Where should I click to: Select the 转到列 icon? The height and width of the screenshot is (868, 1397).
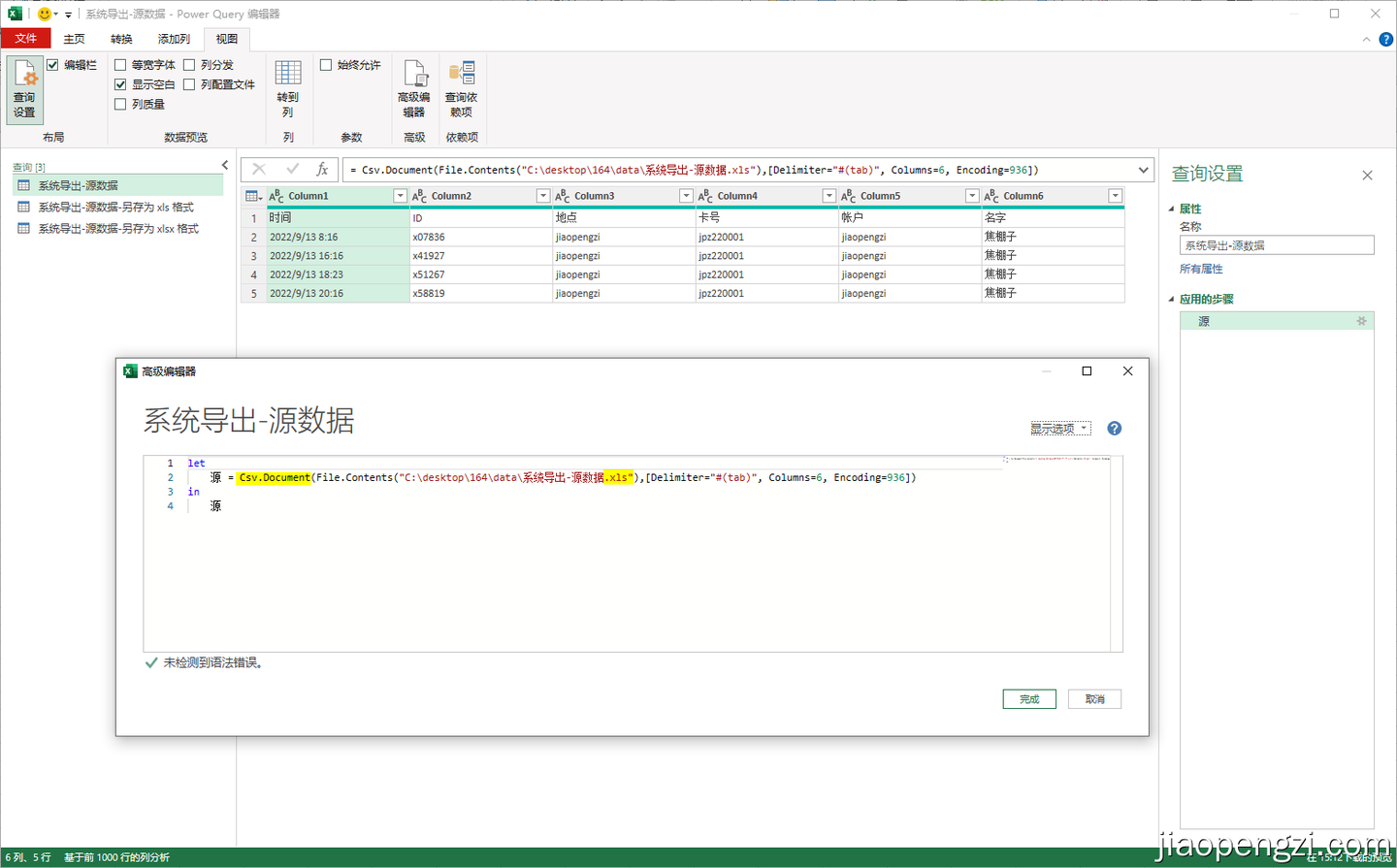288,85
